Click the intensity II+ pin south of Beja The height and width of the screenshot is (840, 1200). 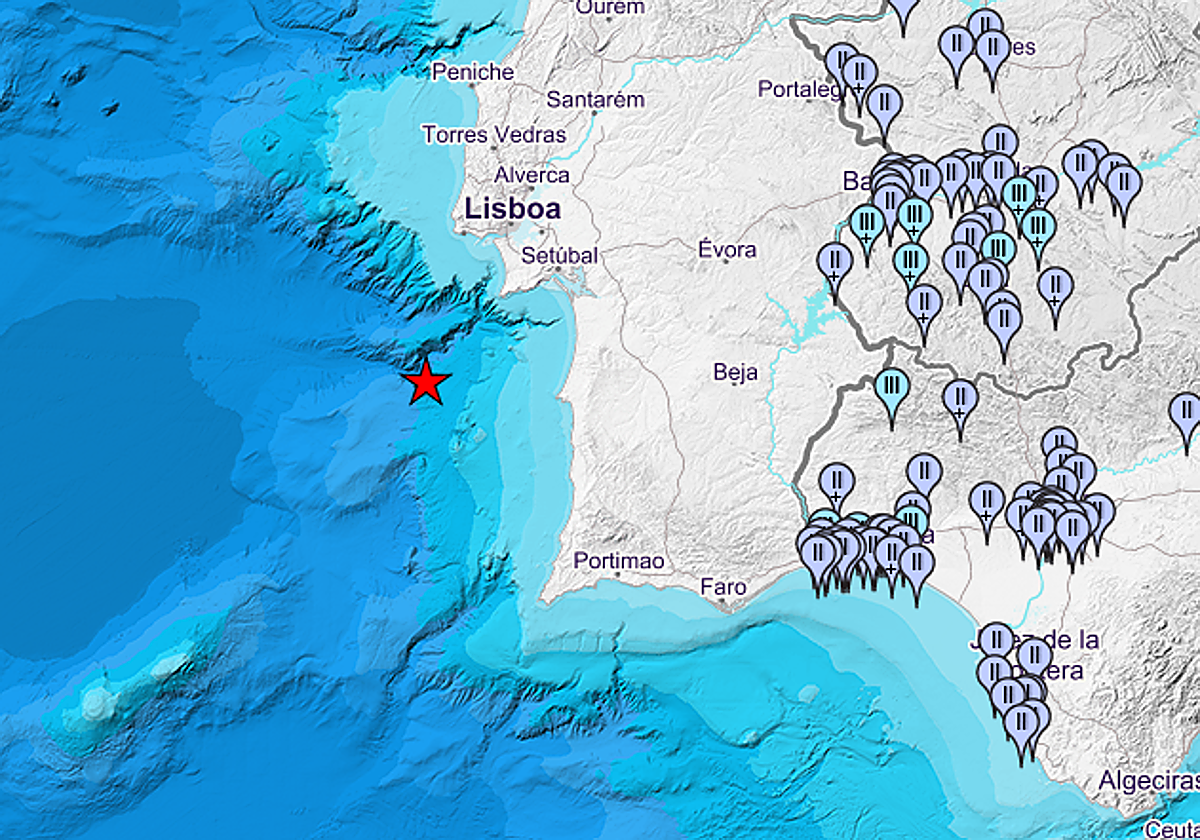[x=958, y=398]
